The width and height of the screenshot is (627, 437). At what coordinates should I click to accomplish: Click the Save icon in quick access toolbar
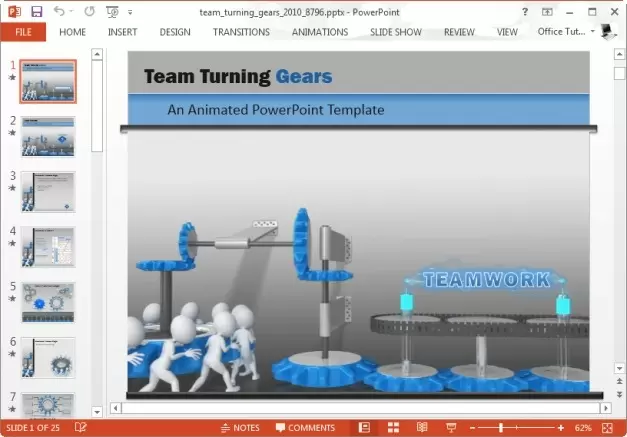tap(37, 11)
